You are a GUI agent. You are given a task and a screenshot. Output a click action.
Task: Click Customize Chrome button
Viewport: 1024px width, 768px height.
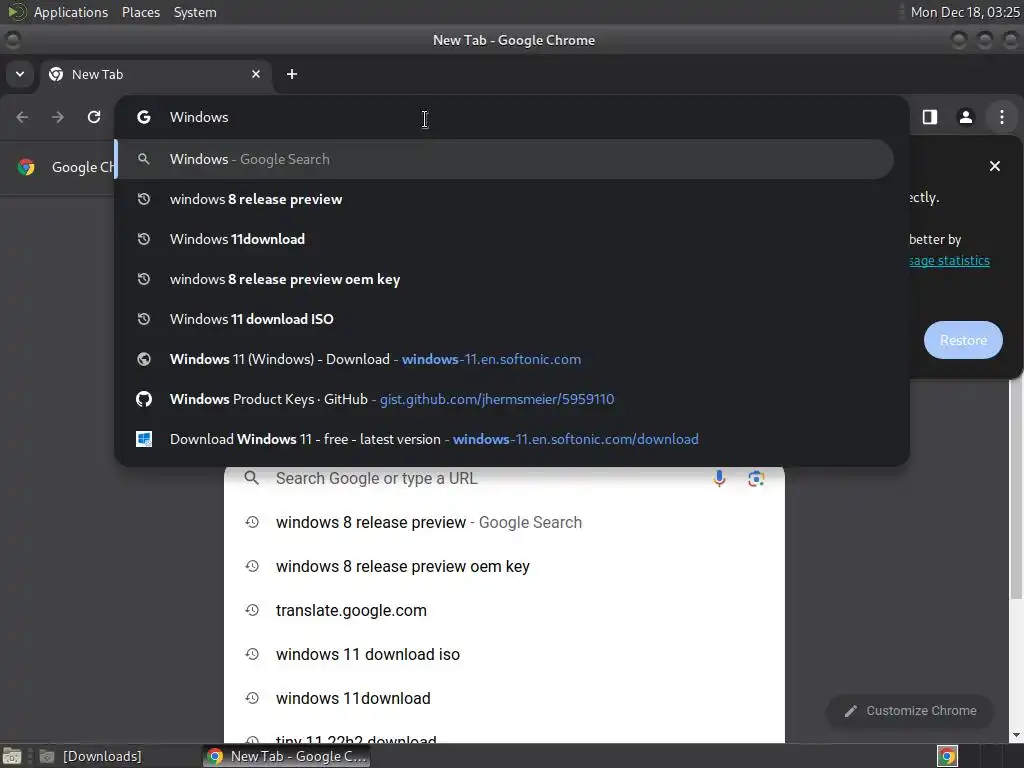click(910, 711)
